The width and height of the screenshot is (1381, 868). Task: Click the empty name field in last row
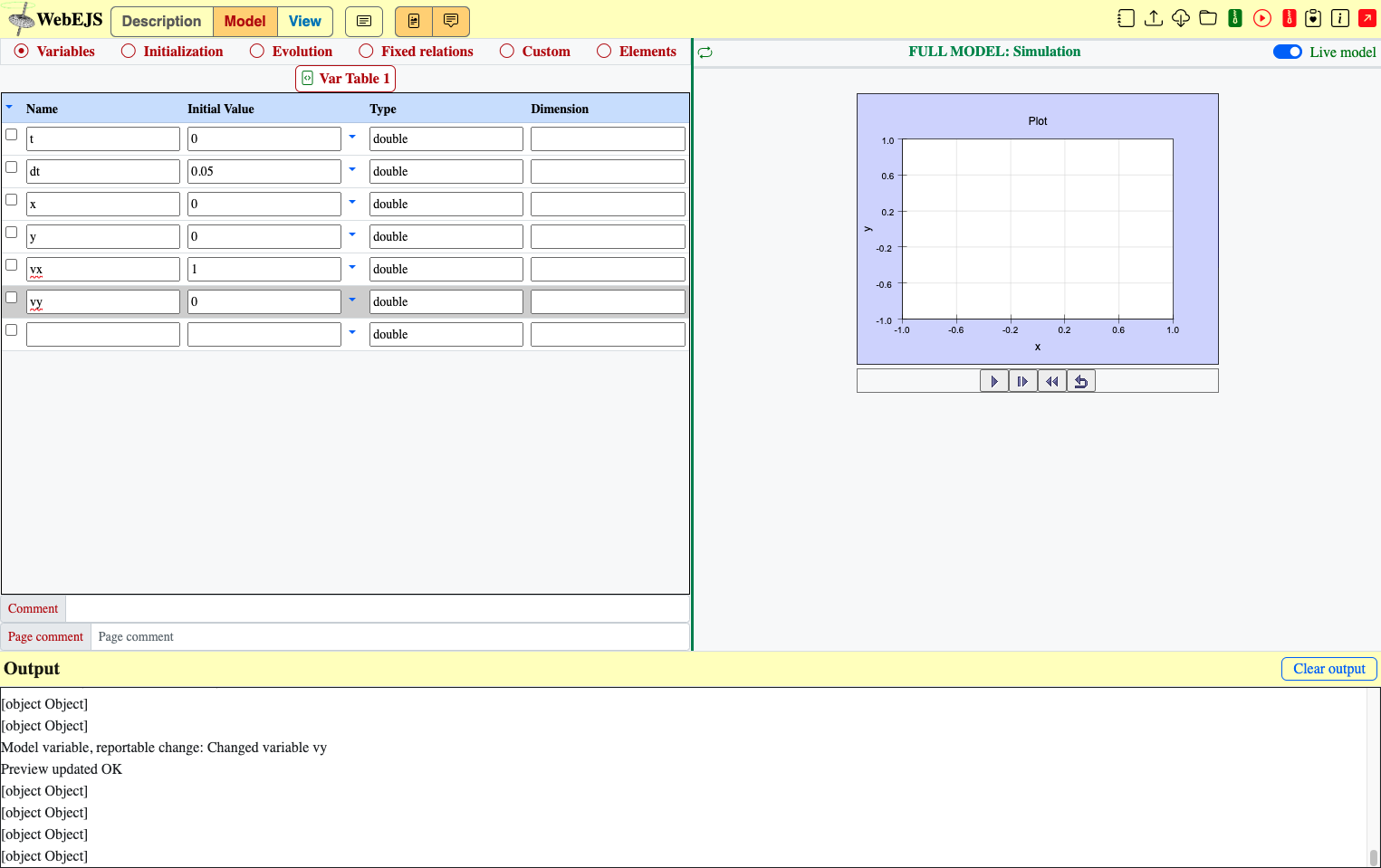tap(103, 334)
